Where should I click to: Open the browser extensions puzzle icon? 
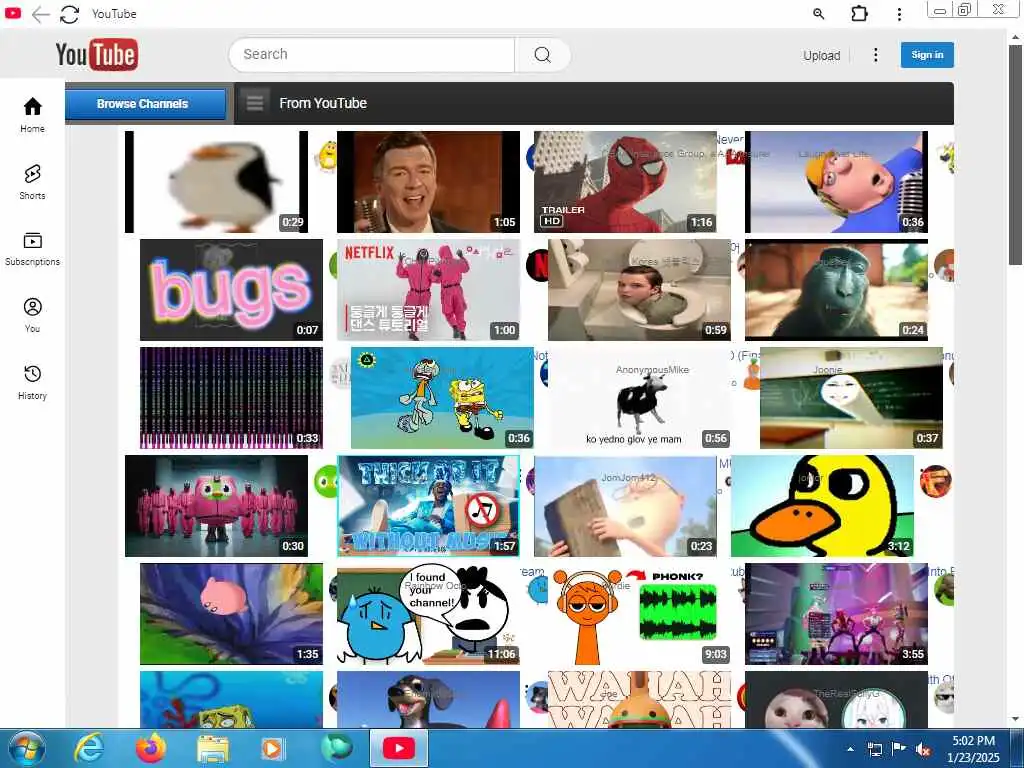click(859, 13)
